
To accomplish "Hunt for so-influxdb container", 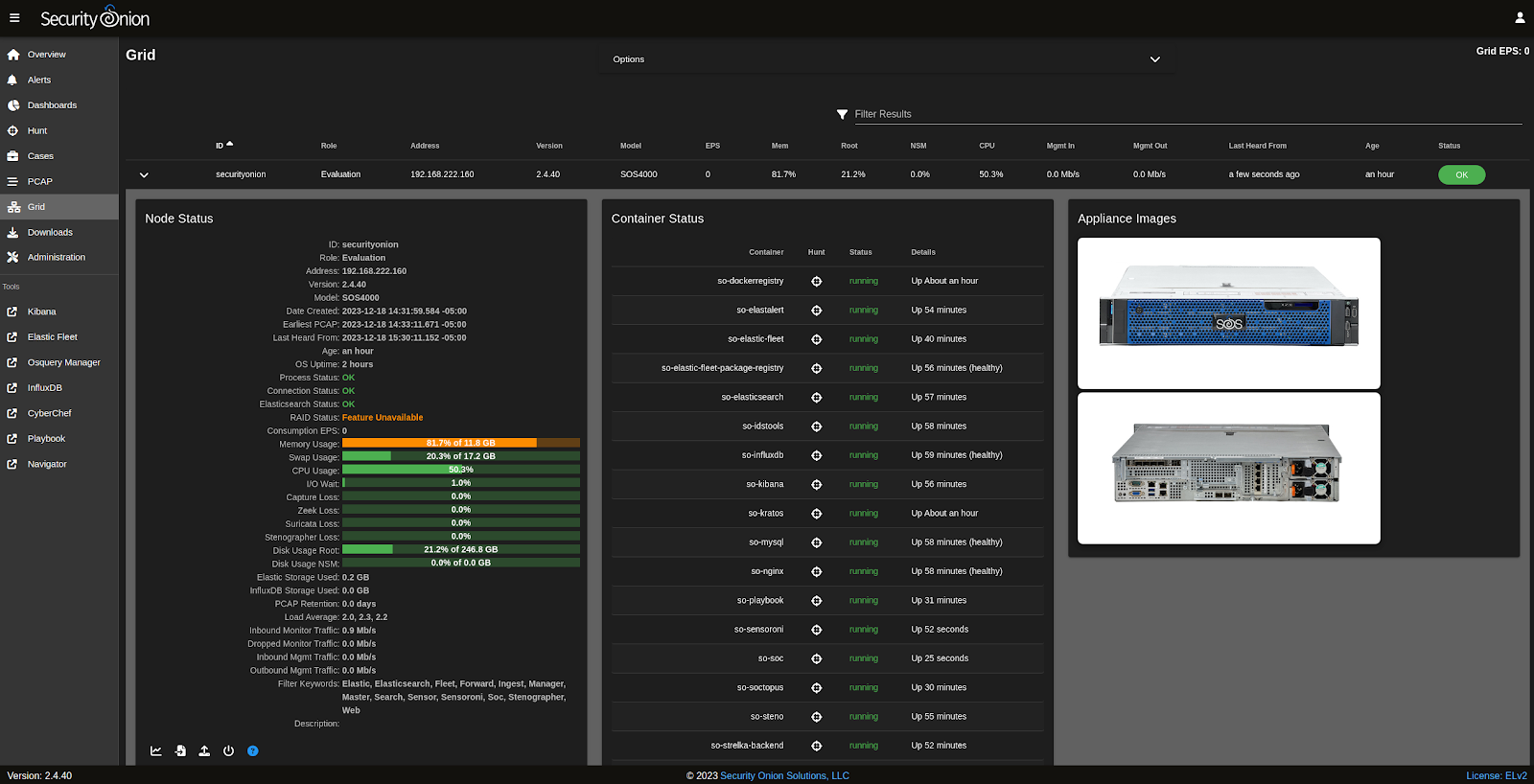I will coord(817,455).
